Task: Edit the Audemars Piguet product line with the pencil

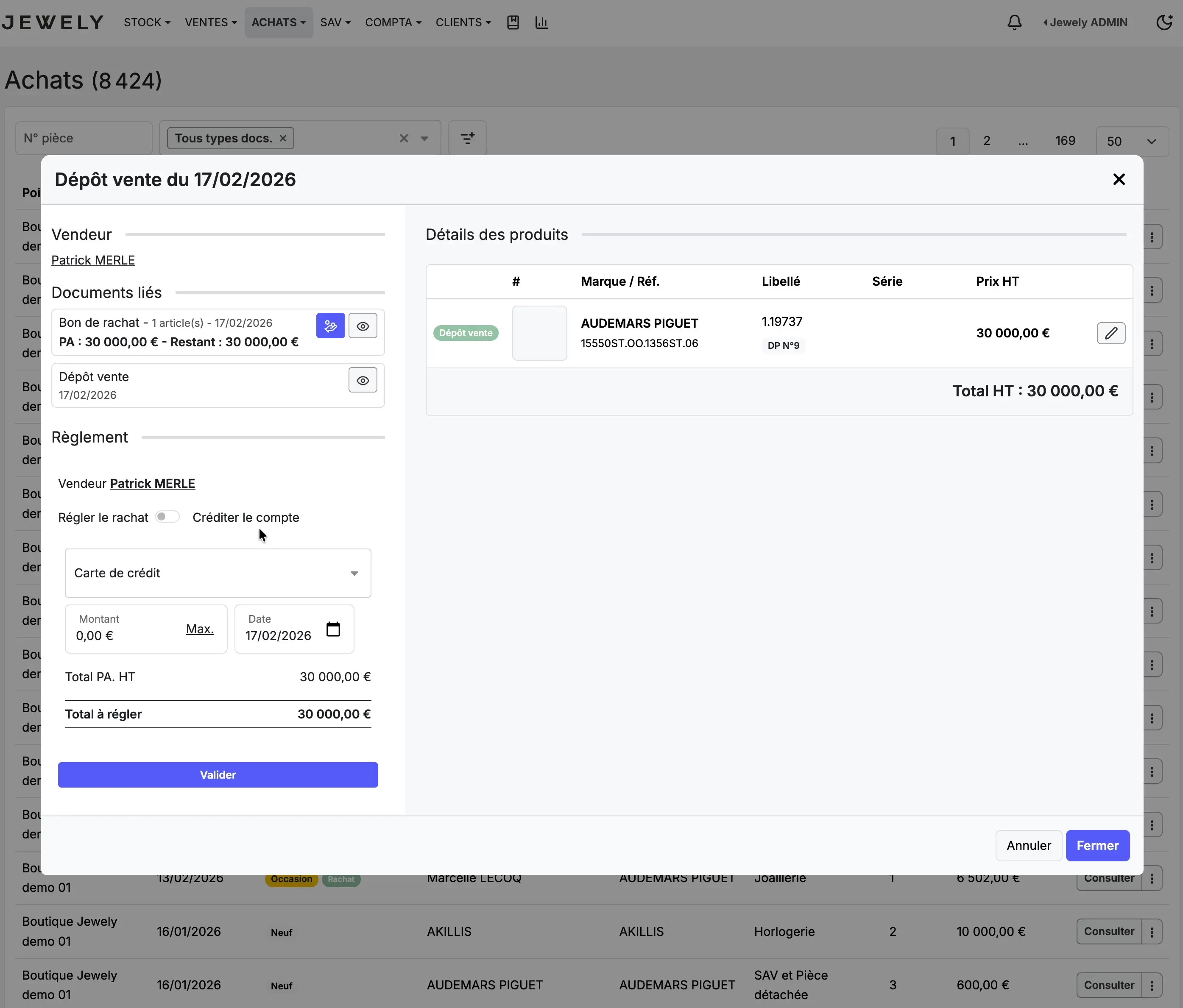Action: pos(1110,333)
